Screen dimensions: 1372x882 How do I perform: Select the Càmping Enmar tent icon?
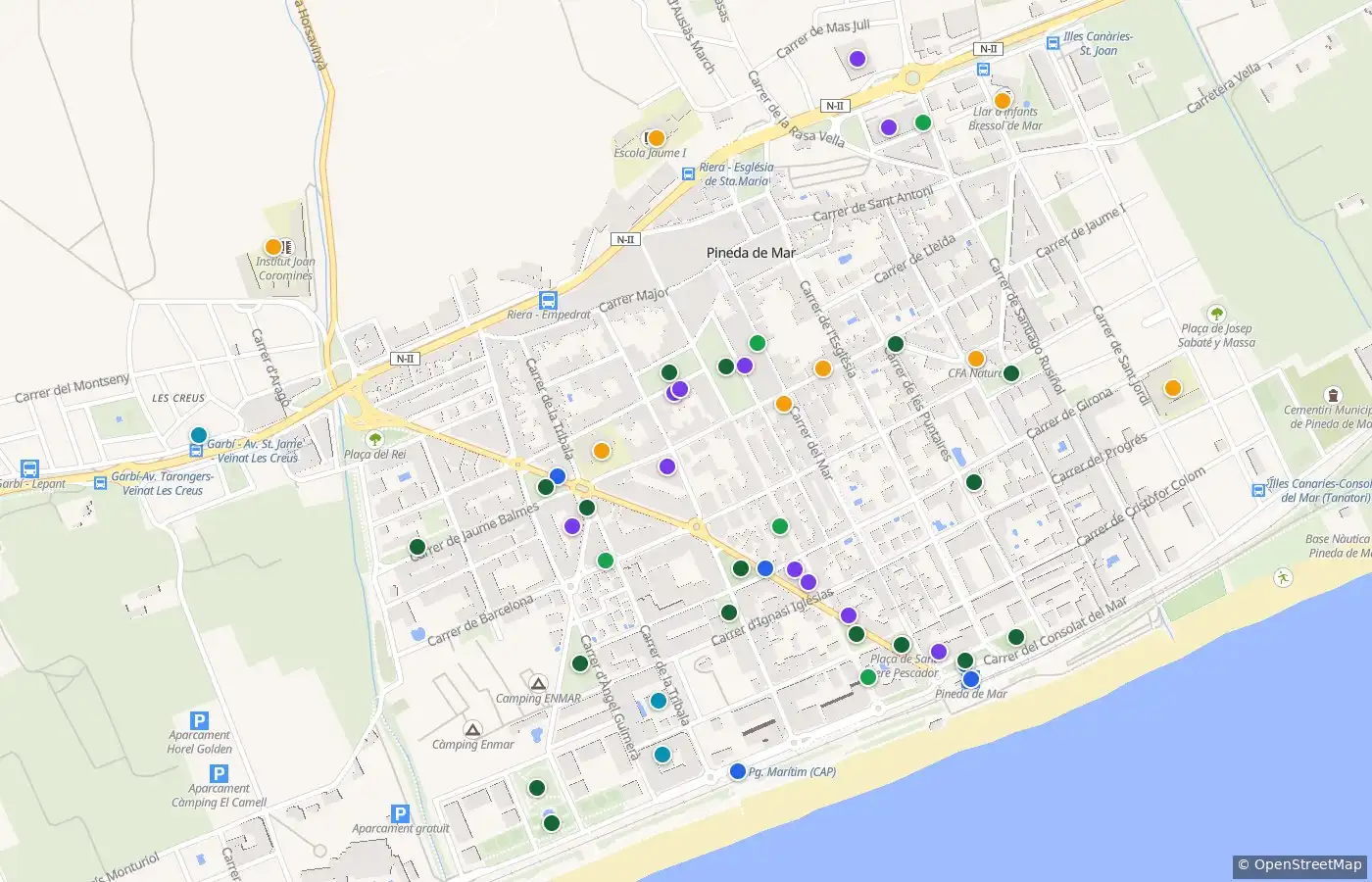pos(473,730)
